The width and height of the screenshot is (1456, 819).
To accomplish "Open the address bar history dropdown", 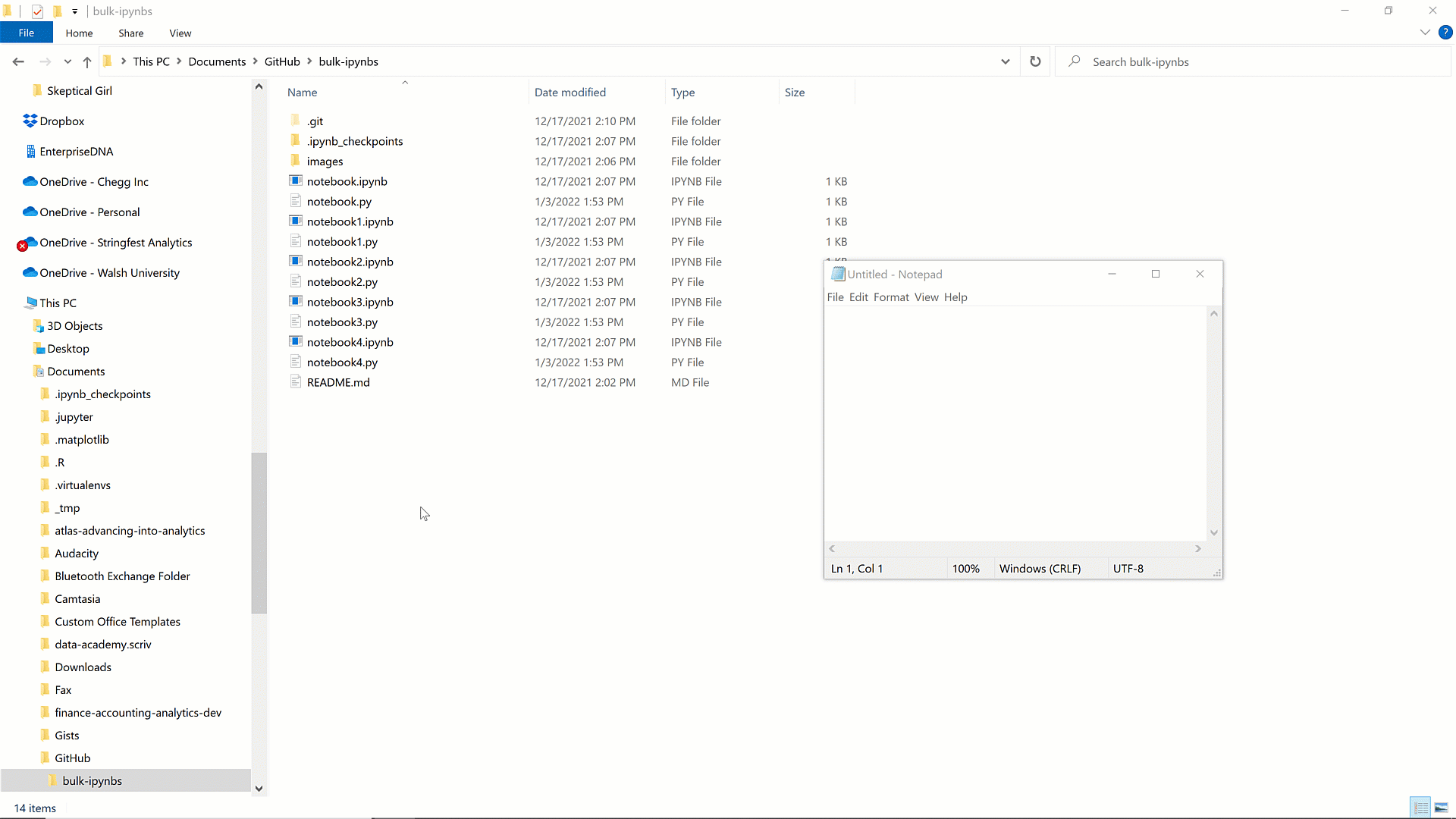I will pos(1005,61).
